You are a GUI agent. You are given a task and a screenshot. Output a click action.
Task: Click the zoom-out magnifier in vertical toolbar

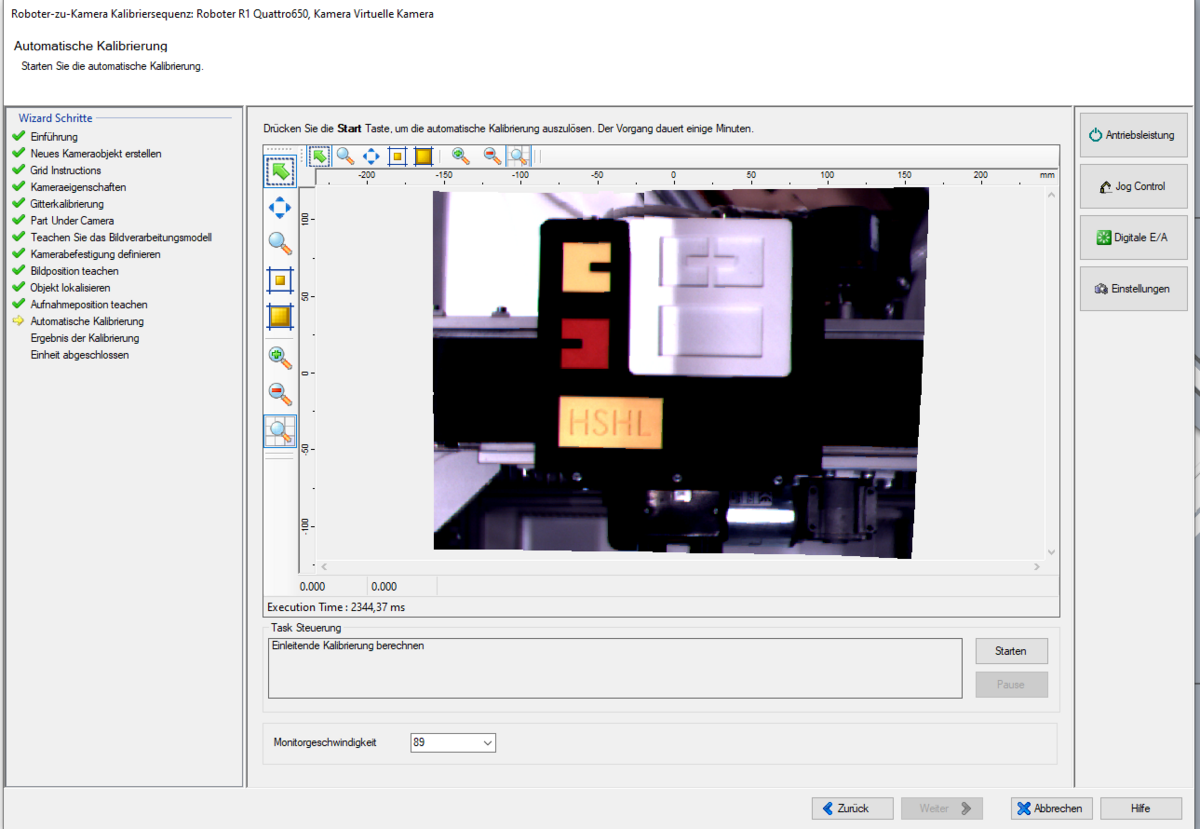(280, 393)
